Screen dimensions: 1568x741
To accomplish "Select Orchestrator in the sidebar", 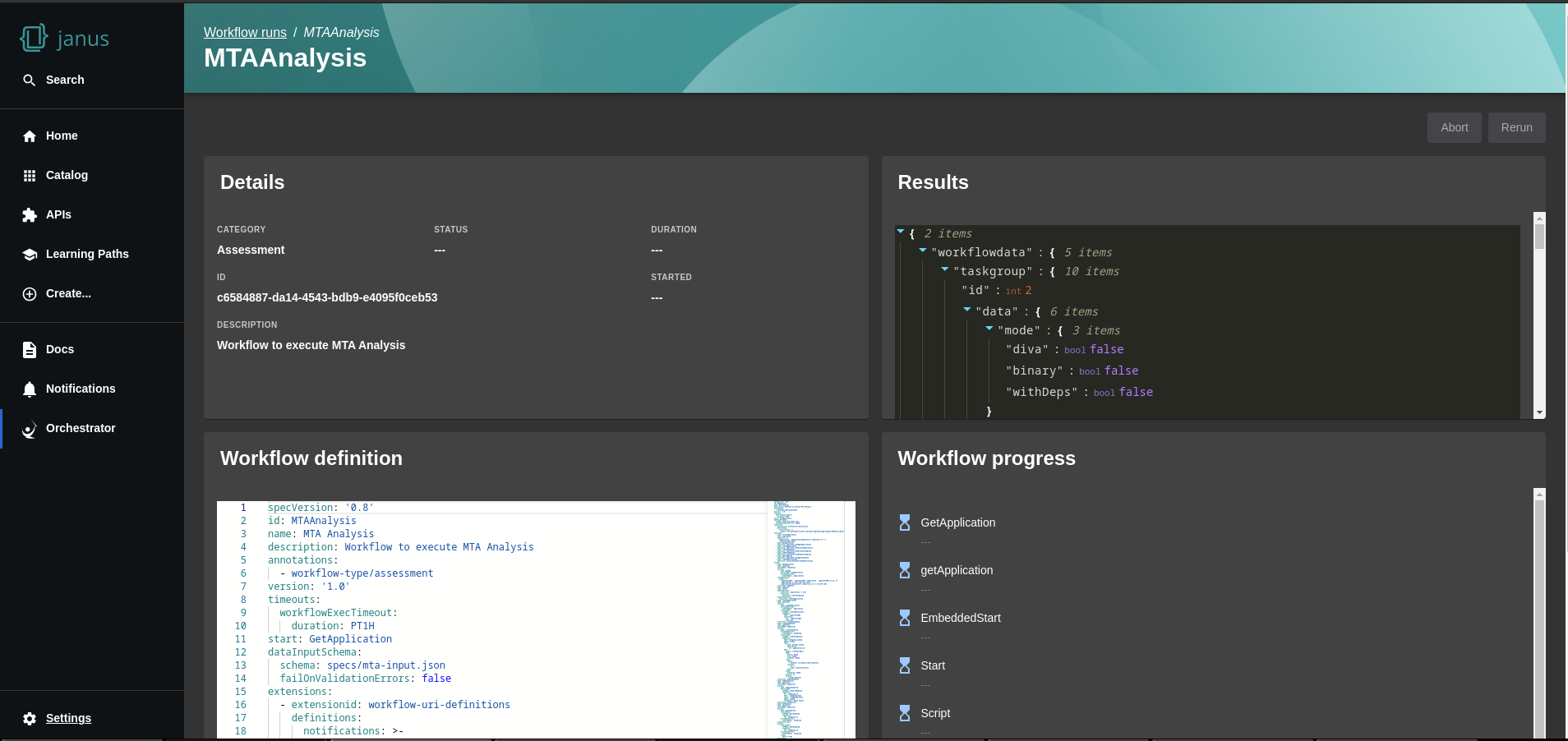I will tap(92, 428).
